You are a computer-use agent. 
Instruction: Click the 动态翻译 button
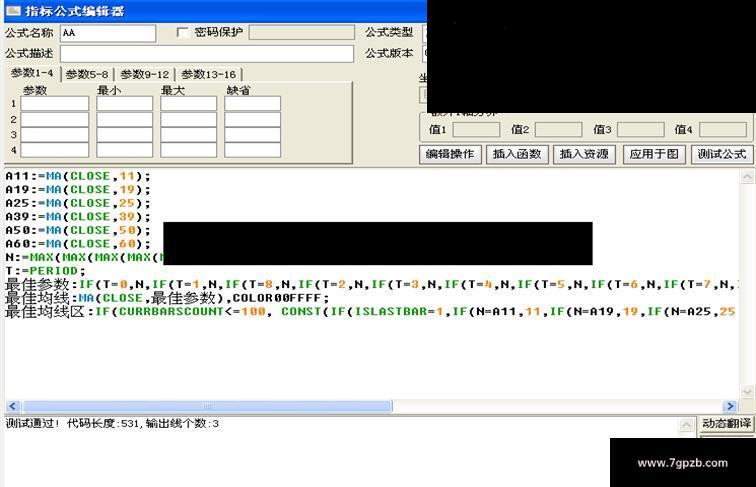[x=726, y=424]
